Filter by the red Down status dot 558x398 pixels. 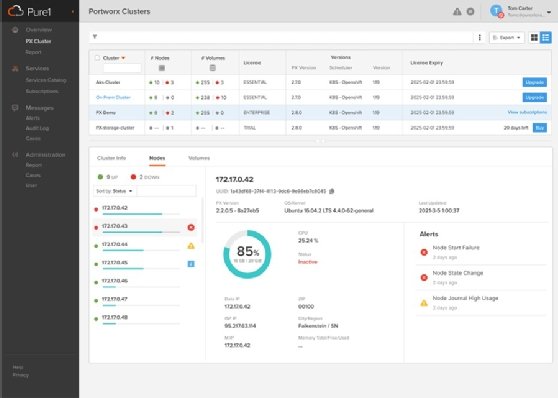pos(133,177)
